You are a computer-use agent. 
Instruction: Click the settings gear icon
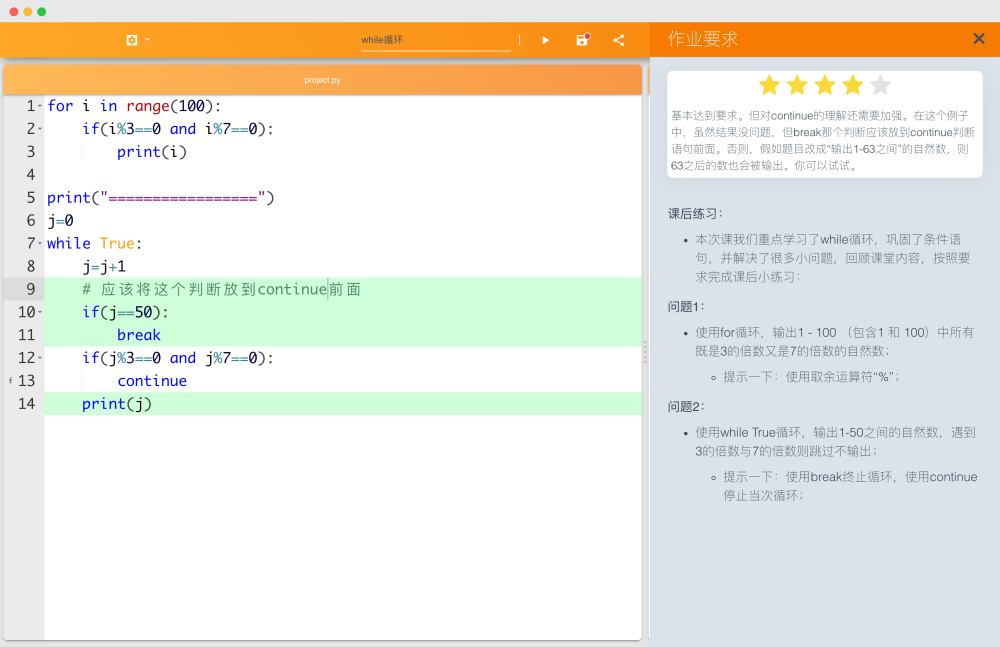coord(132,40)
